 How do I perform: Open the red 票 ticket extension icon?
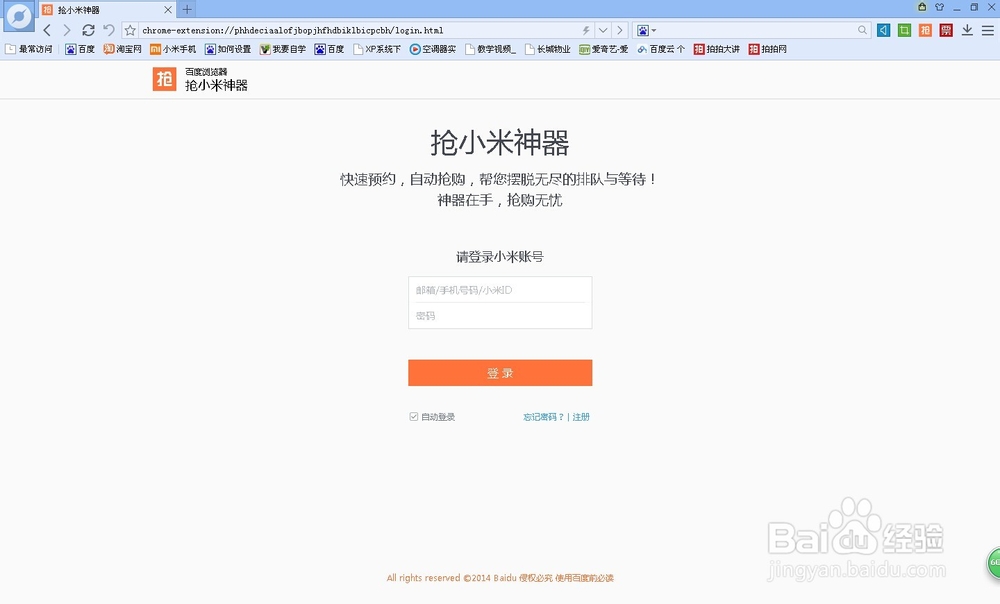(946, 30)
